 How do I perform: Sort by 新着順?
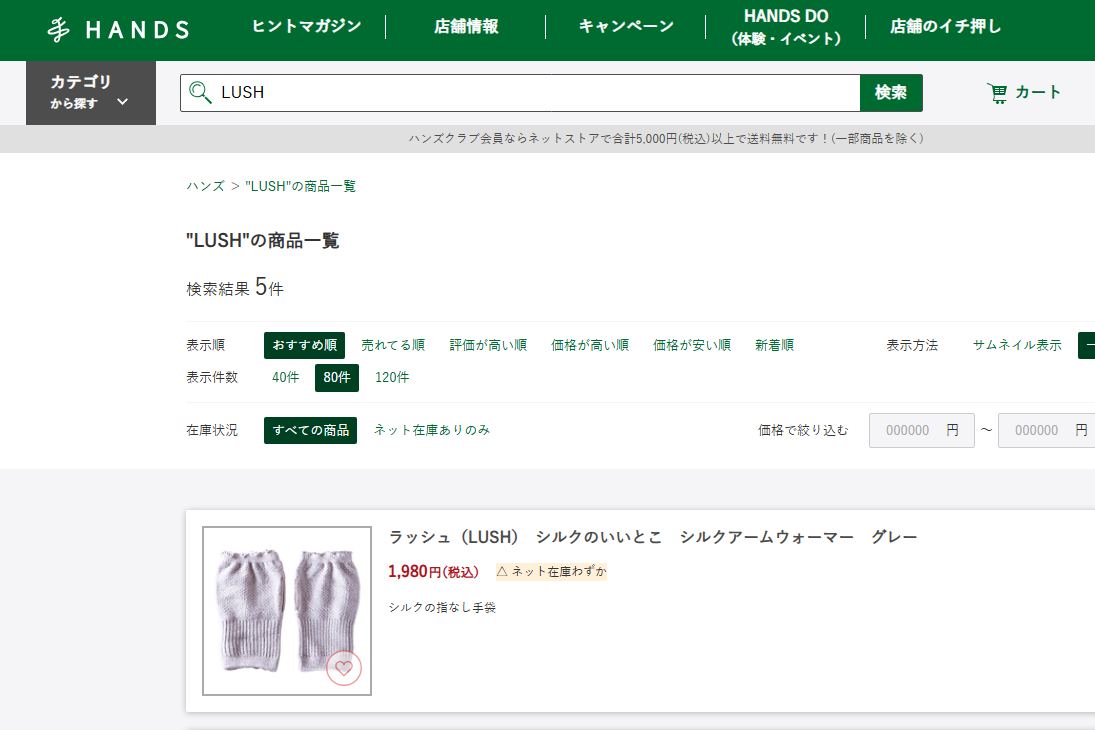click(x=774, y=345)
